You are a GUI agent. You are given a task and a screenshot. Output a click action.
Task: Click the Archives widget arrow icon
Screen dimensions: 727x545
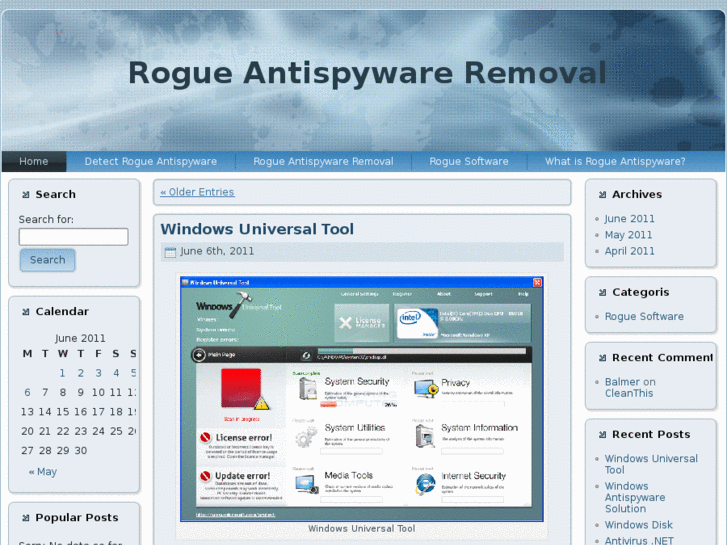click(x=602, y=195)
